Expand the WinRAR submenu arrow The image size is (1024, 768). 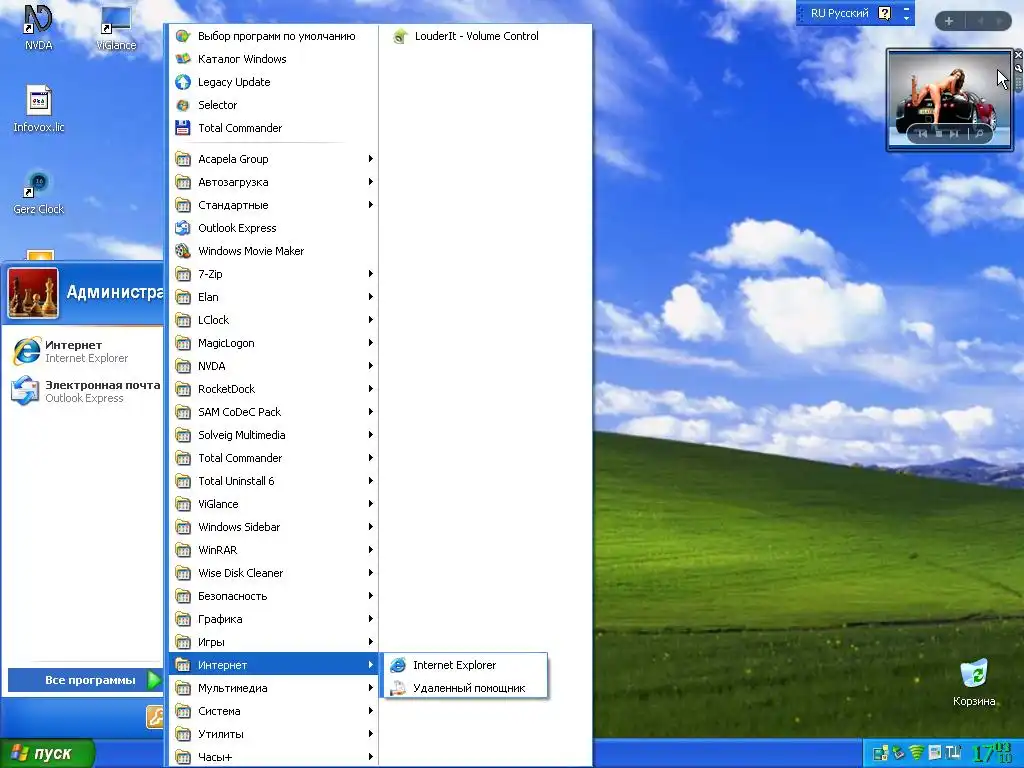pos(370,550)
